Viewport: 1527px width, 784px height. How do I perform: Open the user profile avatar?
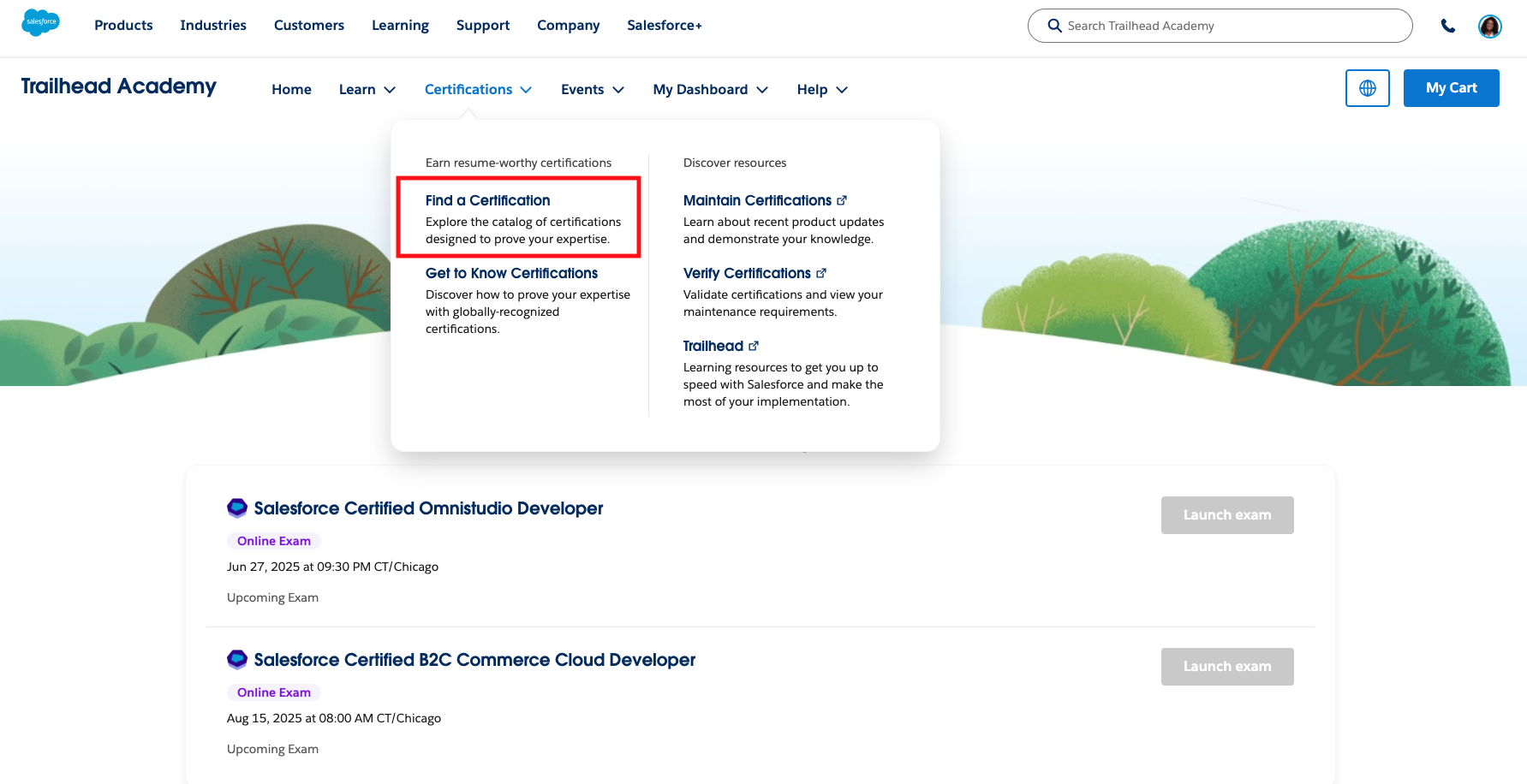click(1490, 27)
